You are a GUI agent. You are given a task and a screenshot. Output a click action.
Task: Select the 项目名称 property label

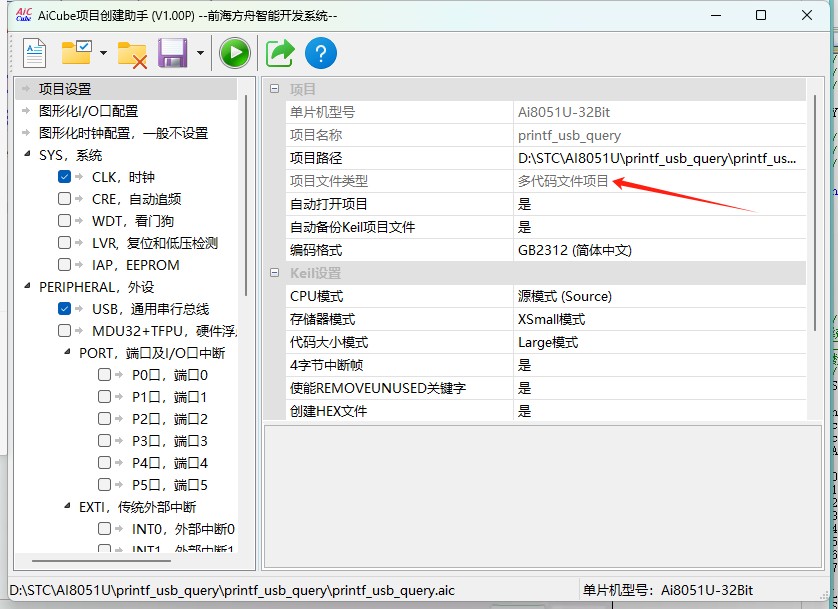pyautogui.click(x=316, y=135)
